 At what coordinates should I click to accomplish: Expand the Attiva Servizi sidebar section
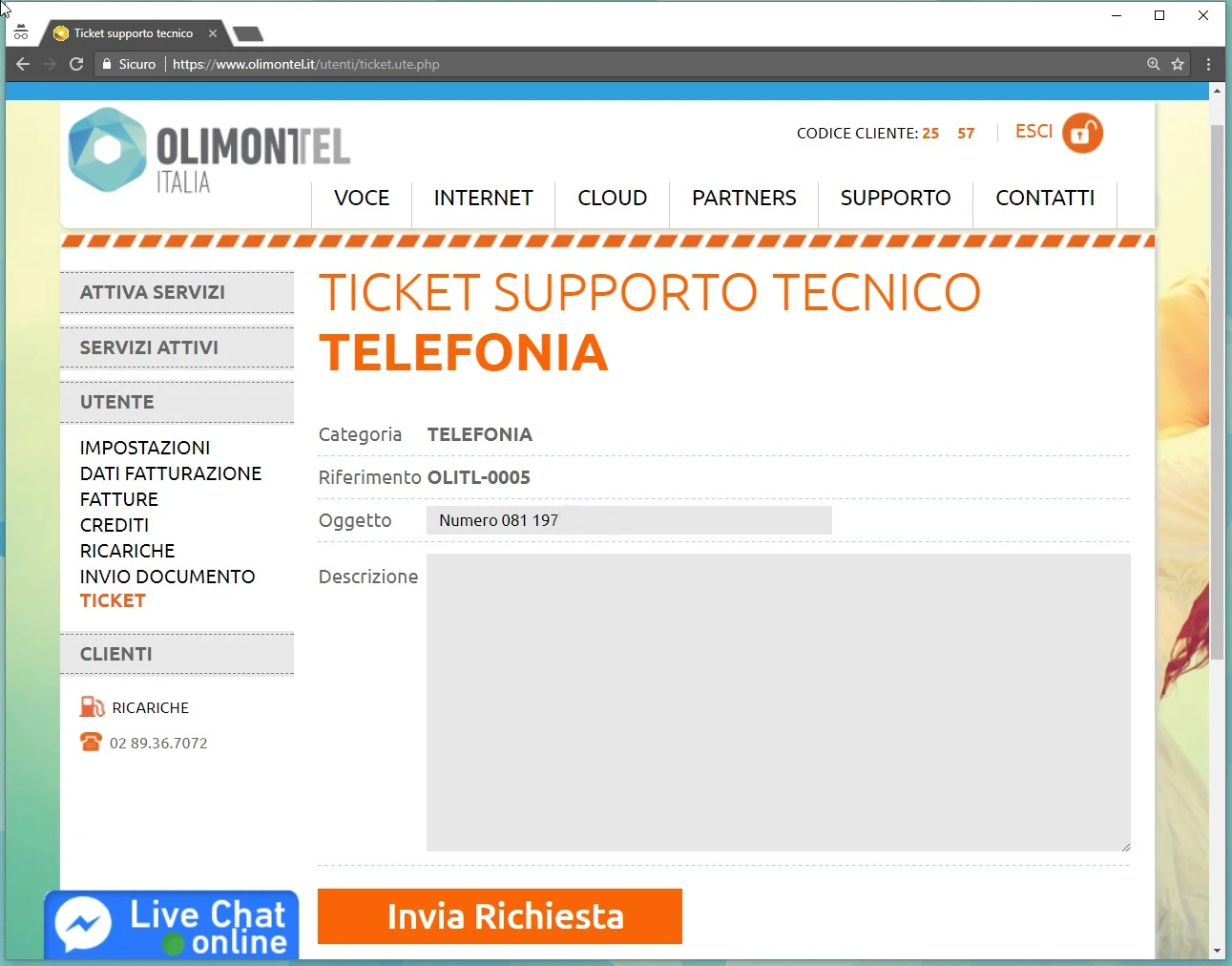(x=177, y=292)
